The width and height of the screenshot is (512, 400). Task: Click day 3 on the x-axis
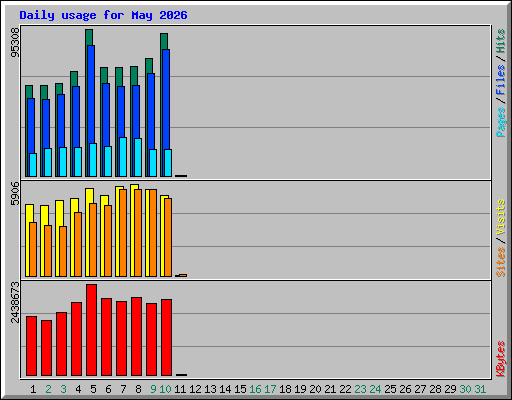pyautogui.click(x=63, y=389)
